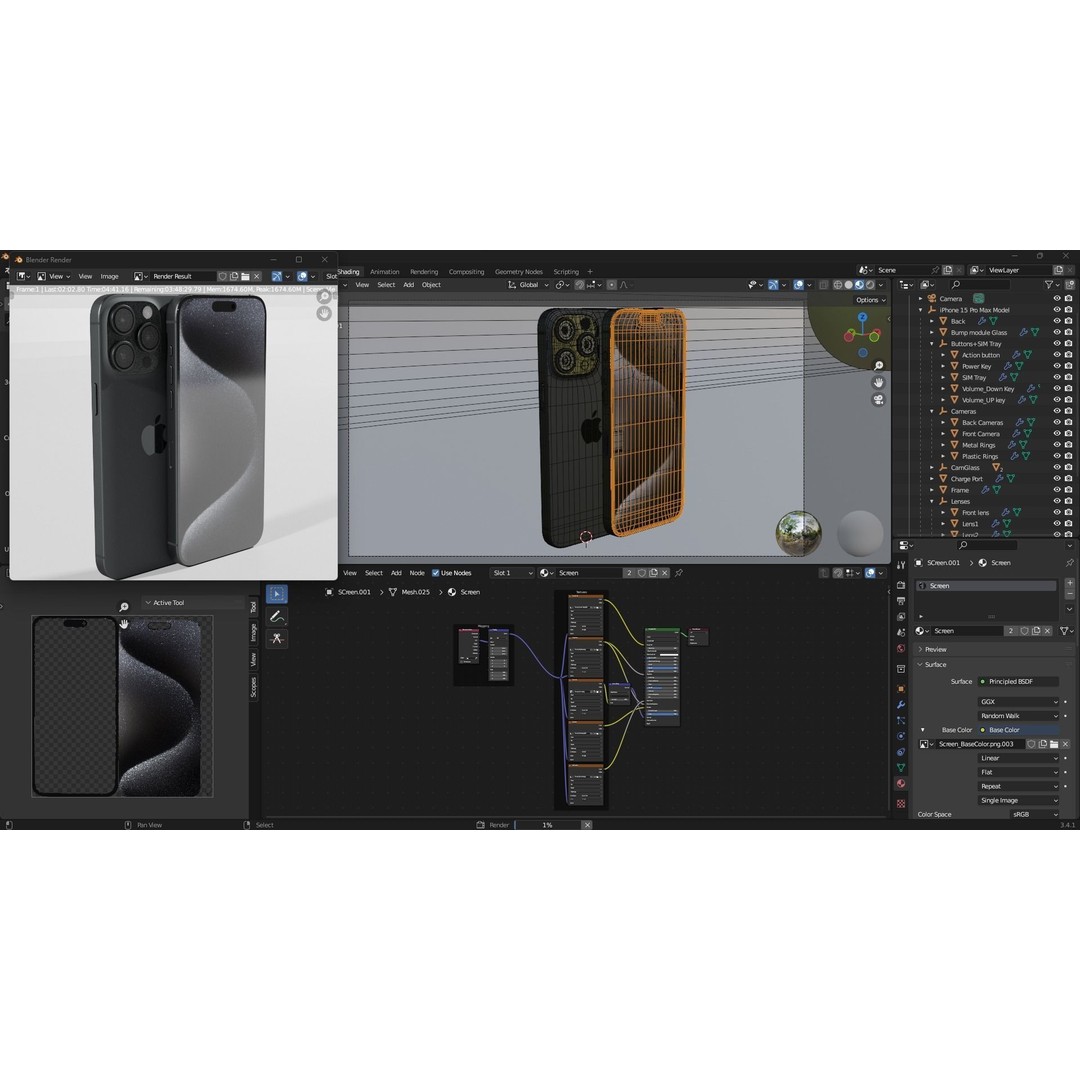Collapse the Buttons+SIM Tray group

click(x=932, y=344)
